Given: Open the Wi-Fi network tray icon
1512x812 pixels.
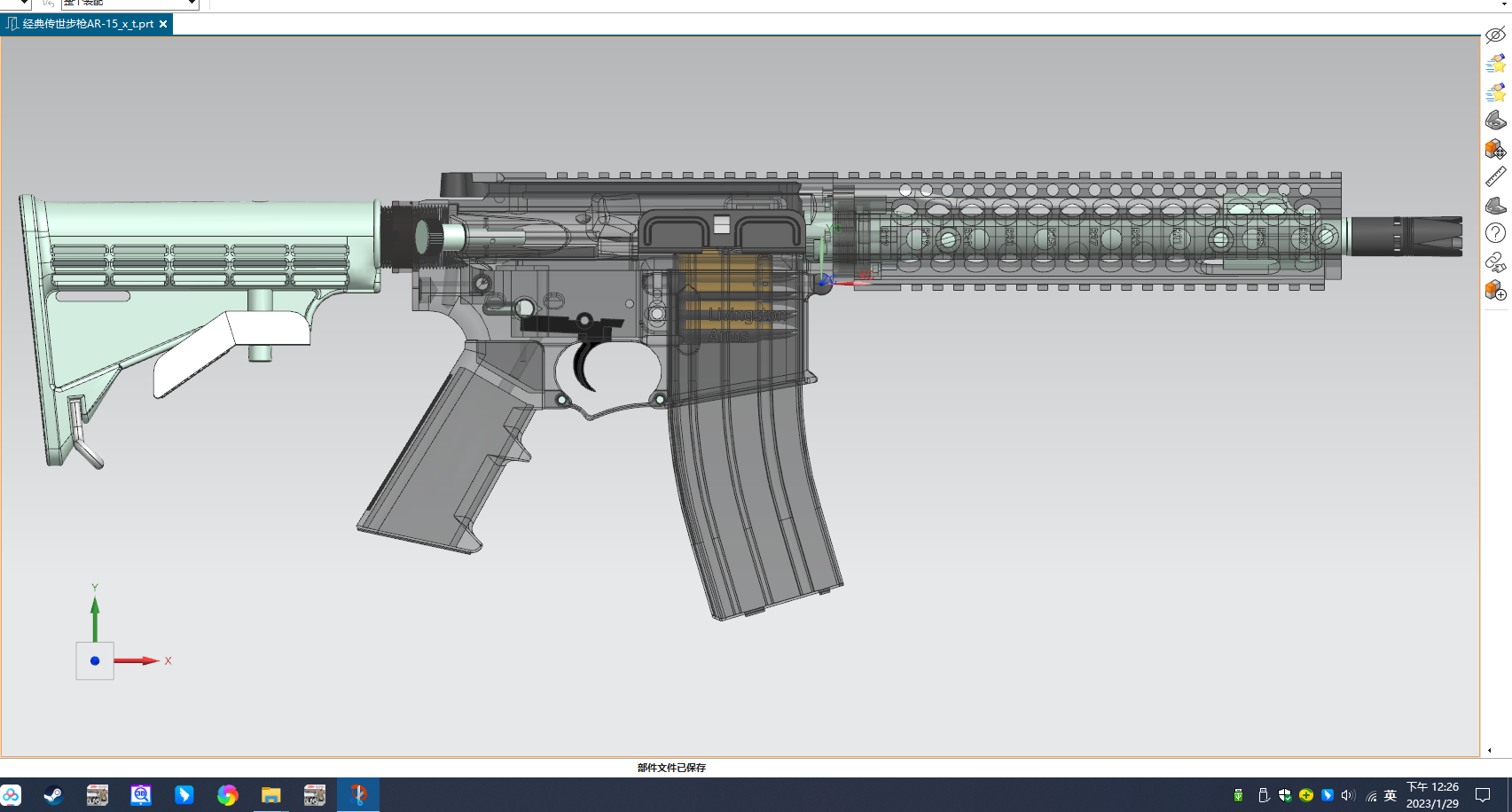Looking at the screenshot, I should click(1371, 796).
